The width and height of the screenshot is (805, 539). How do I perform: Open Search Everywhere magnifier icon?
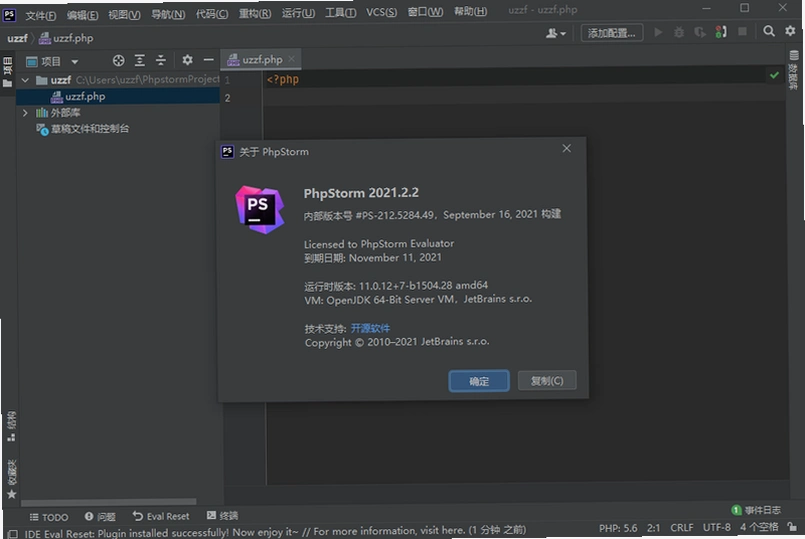[769, 31]
